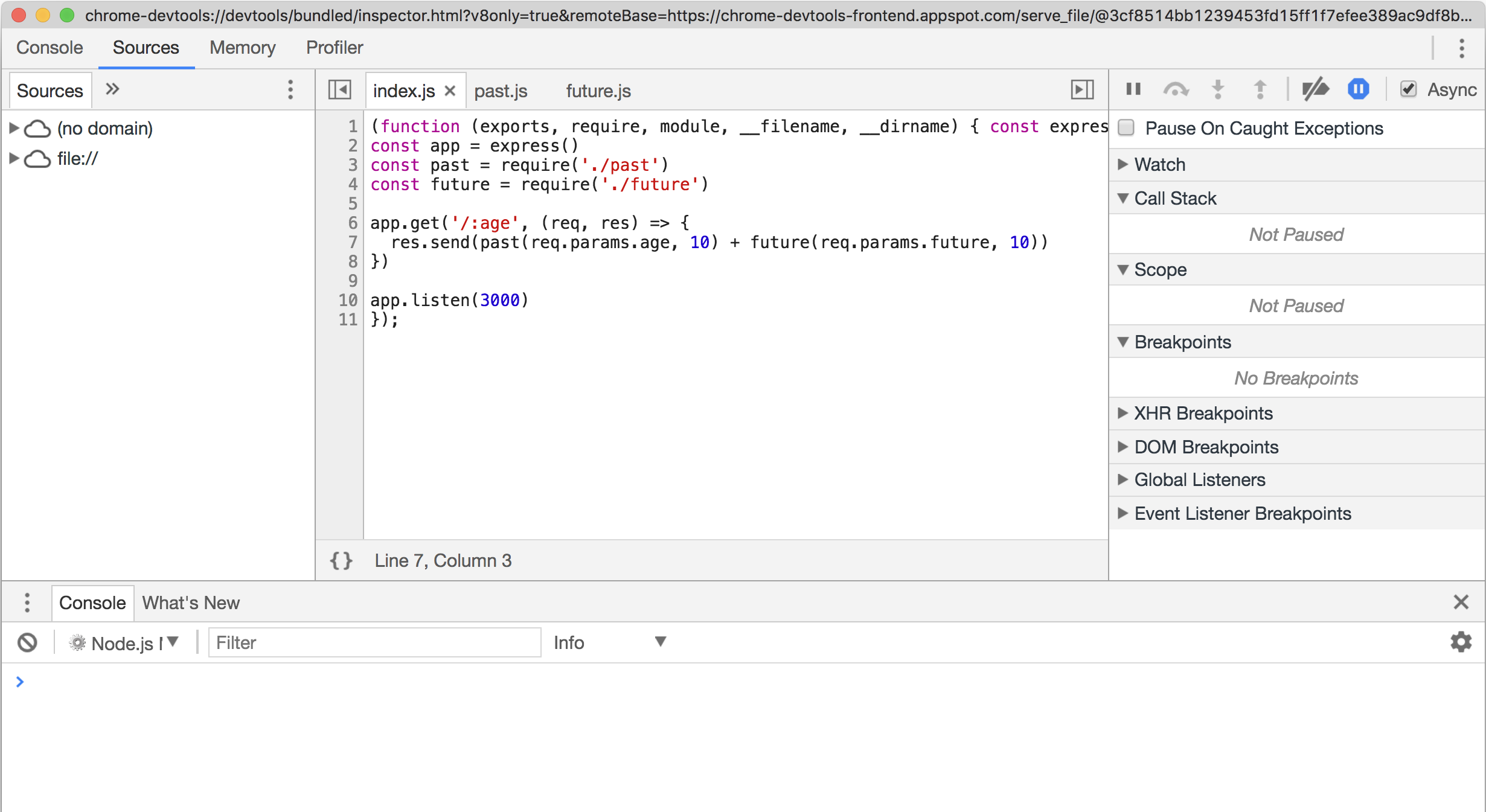Click the 'Line 7, Column 3' status text
Screen dimensions: 1486x812
[443, 560]
